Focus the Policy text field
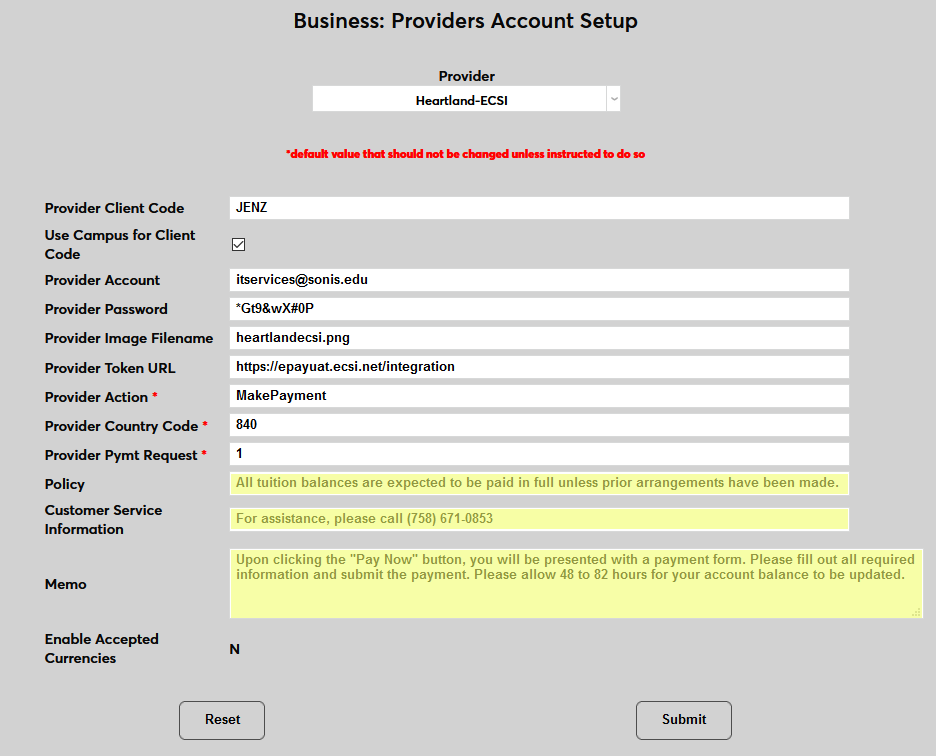 coord(539,483)
